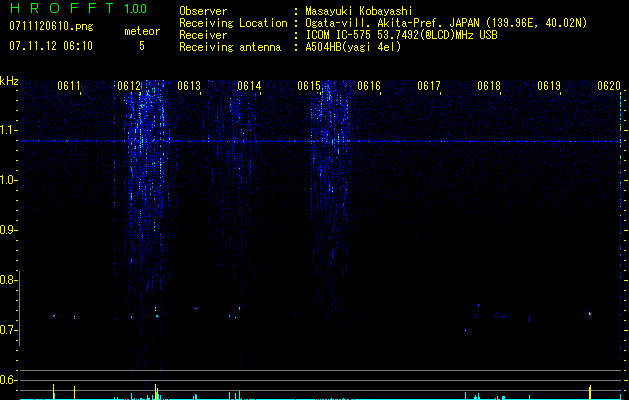Image resolution: width=629 pixels, height=400 pixels.
Task: Click the meteor count label
Action: 142,31
